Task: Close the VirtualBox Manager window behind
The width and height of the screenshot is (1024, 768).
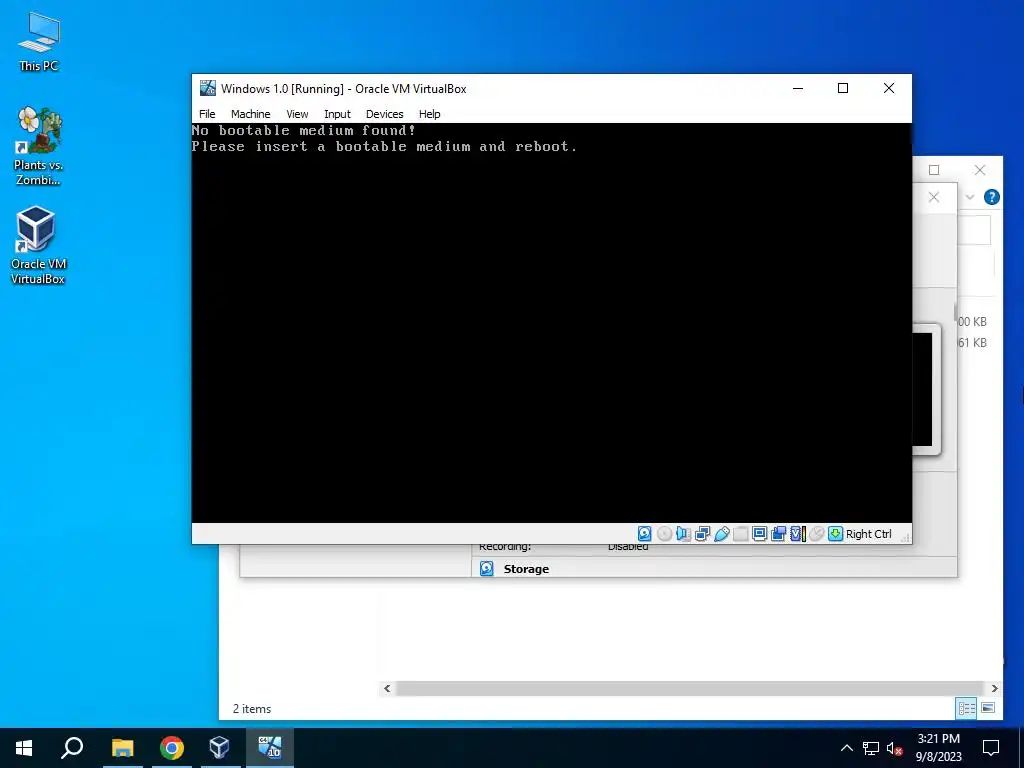Action: coord(934,197)
